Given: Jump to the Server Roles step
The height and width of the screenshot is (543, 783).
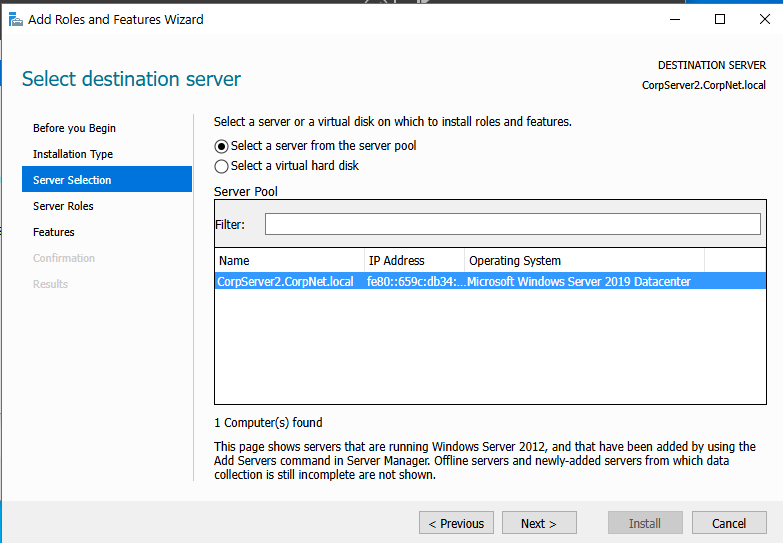Looking at the screenshot, I should coord(63,206).
